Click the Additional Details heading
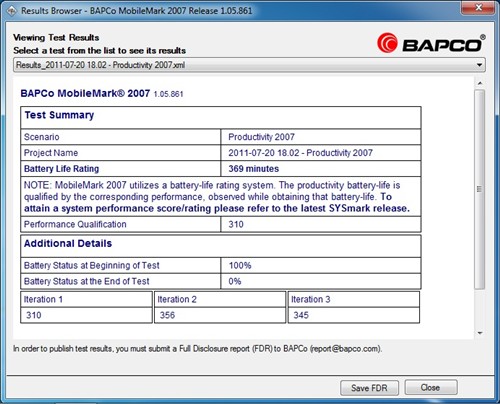 click(68, 244)
